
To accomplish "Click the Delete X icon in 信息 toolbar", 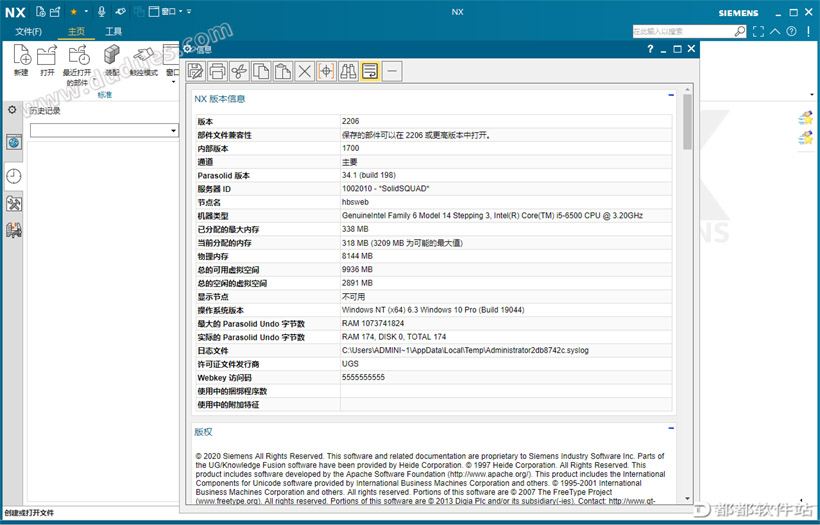I will 304,71.
